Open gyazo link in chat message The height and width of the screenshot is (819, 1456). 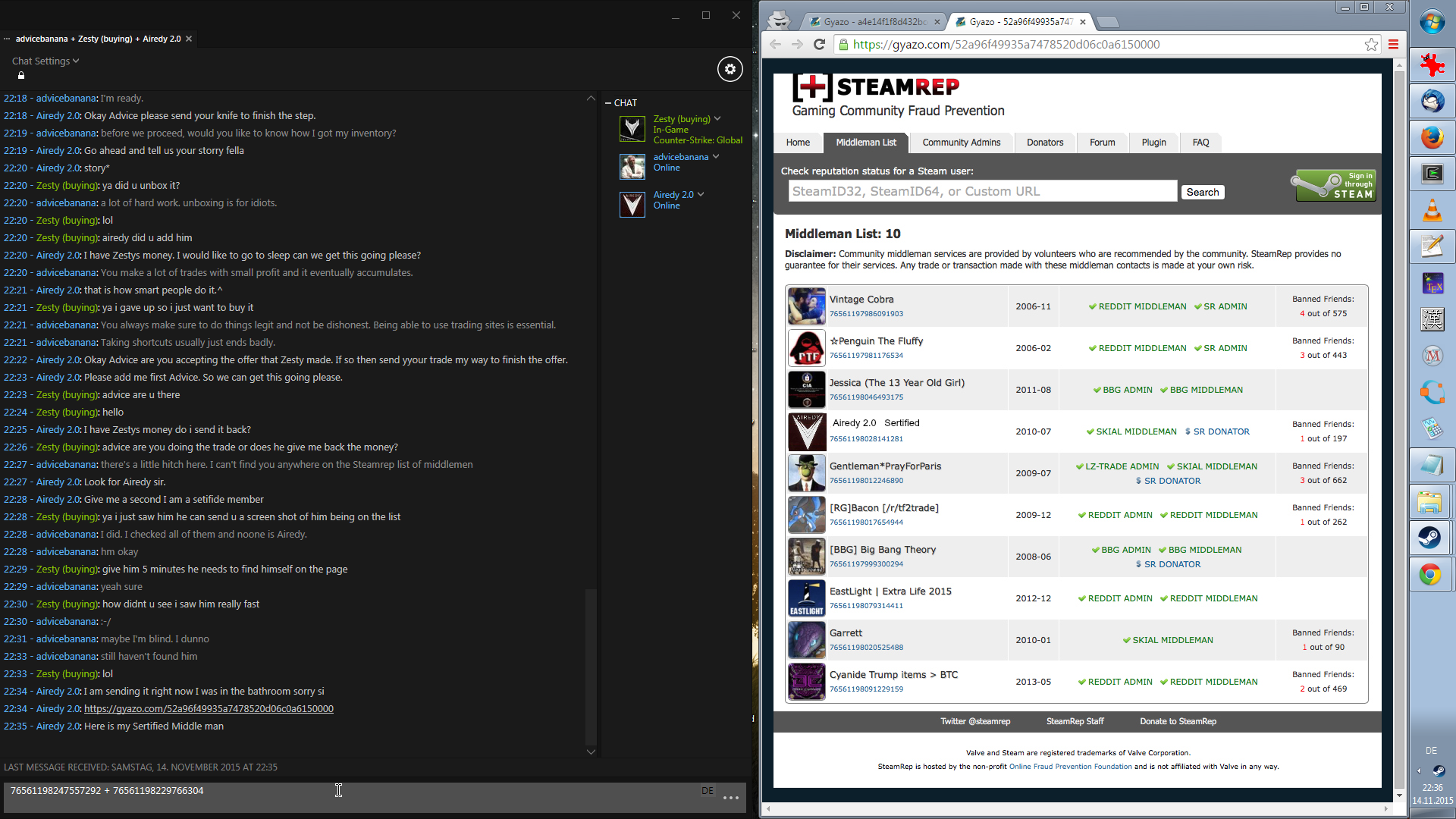coord(209,709)
